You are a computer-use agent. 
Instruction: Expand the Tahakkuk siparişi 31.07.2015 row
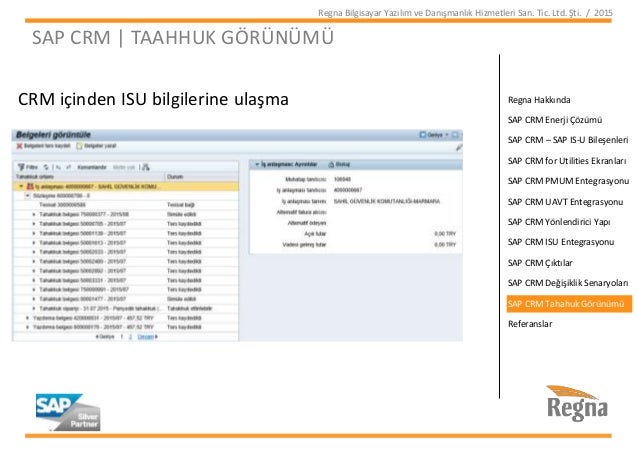pos(34,308)
